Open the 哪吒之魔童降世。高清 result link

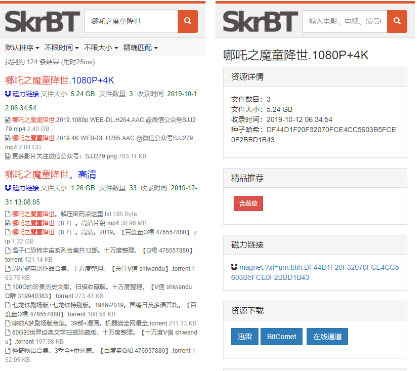click(50, 174)
